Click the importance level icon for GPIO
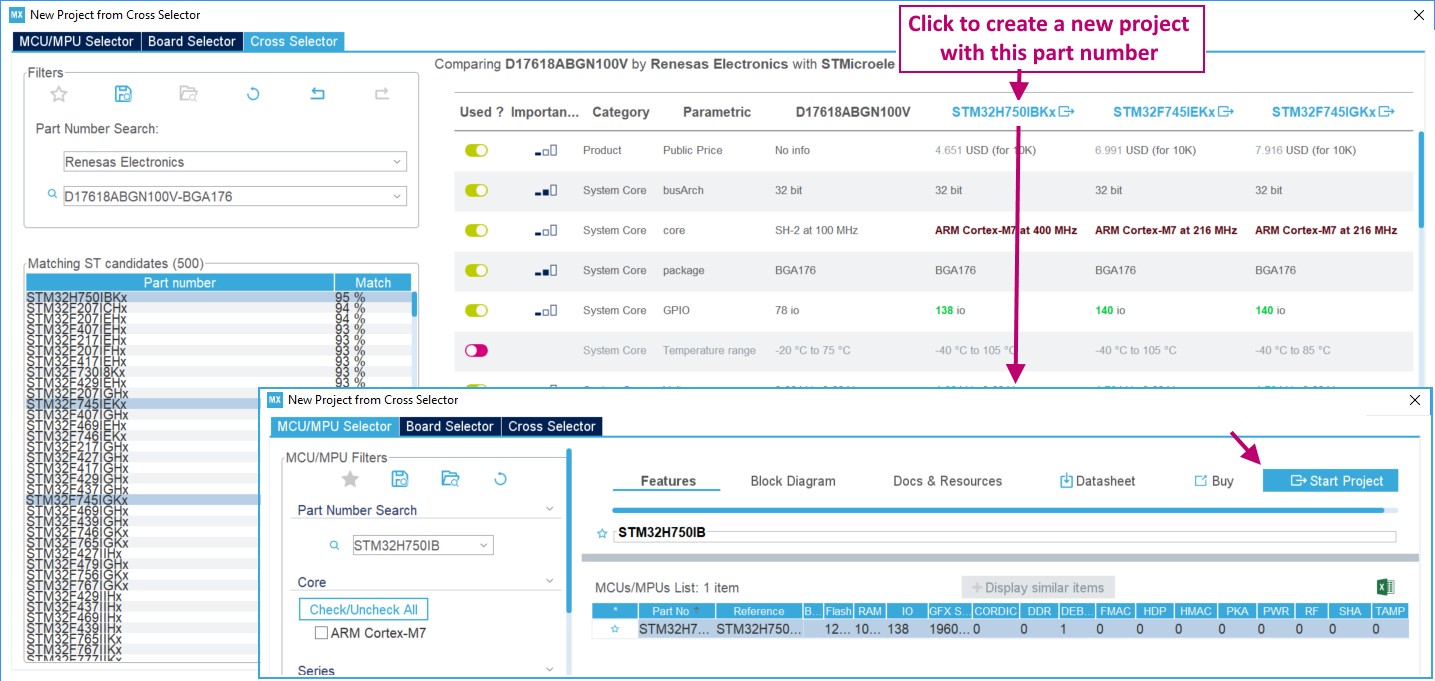 tap(546, 311)
